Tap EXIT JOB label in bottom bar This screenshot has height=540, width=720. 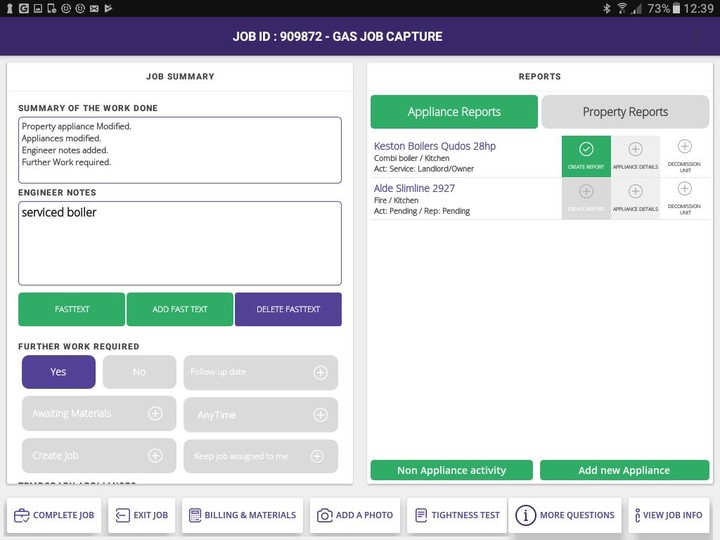click(151, 515)
